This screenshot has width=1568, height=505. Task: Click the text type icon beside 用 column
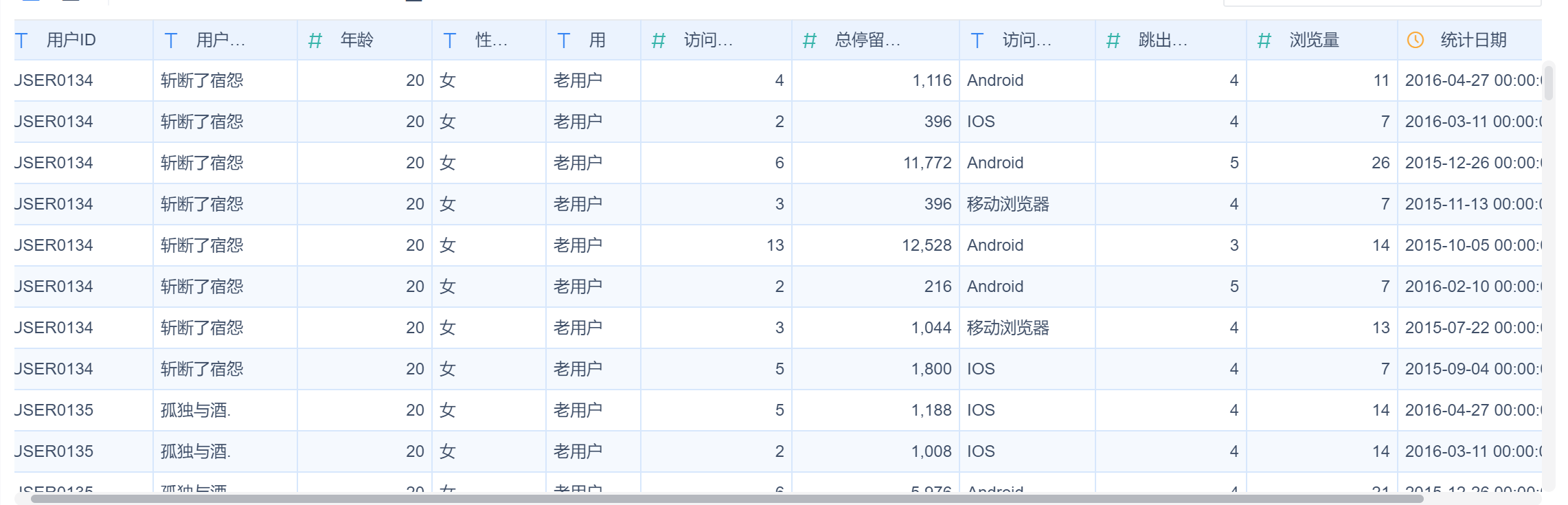coord(564,41)
